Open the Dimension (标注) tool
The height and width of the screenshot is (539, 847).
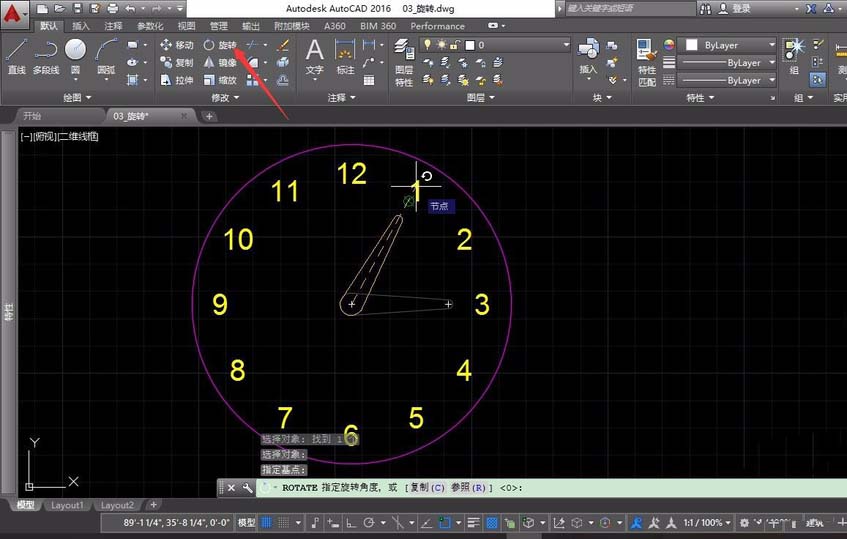[x=345, y=57]
